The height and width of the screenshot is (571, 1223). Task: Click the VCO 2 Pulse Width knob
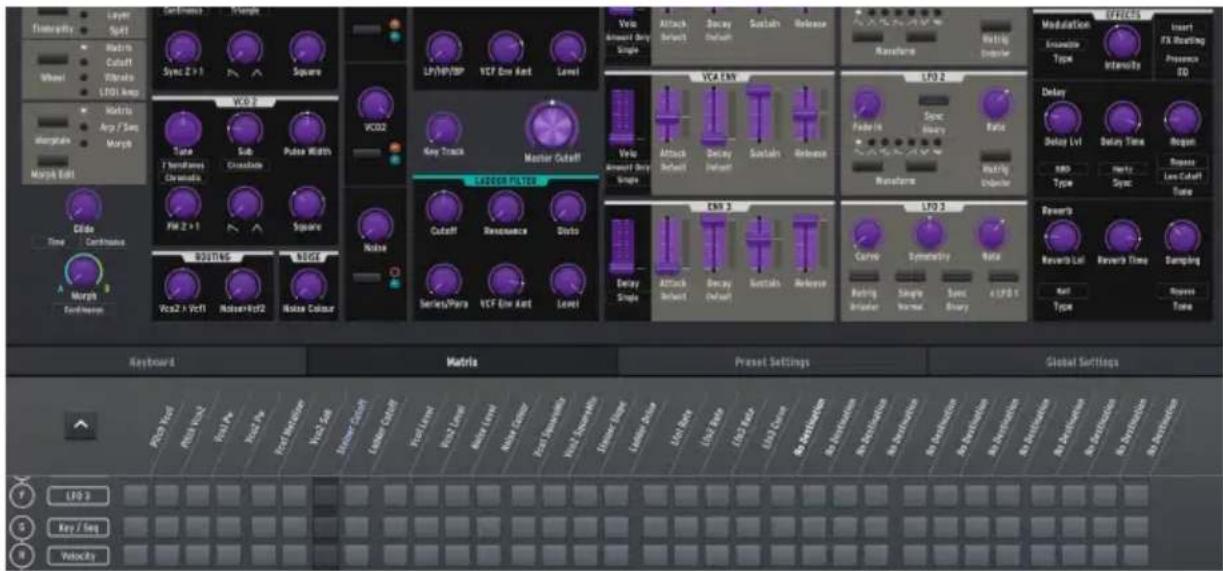306,128
